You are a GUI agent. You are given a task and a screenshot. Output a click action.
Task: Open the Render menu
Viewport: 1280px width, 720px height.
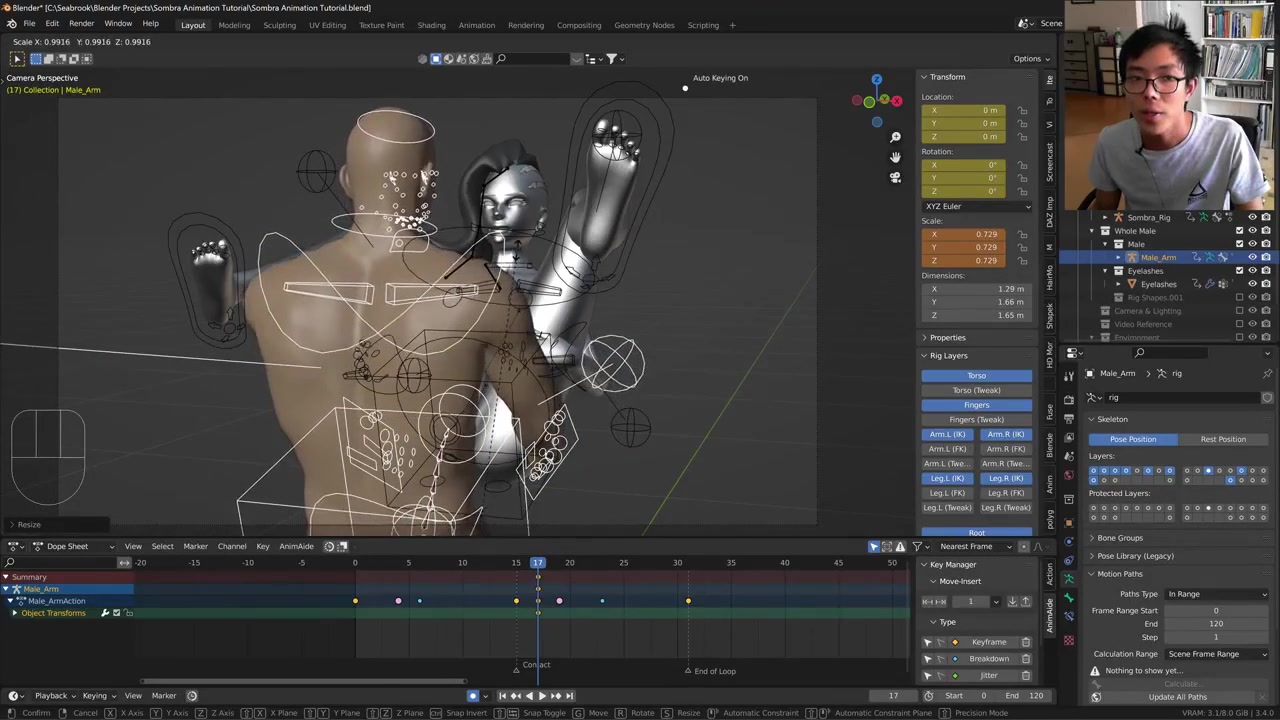click(x=81, y=23)
